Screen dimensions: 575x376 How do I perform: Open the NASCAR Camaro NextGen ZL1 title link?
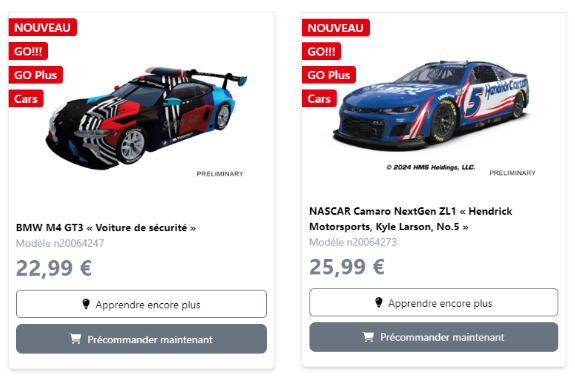point(411,219)
